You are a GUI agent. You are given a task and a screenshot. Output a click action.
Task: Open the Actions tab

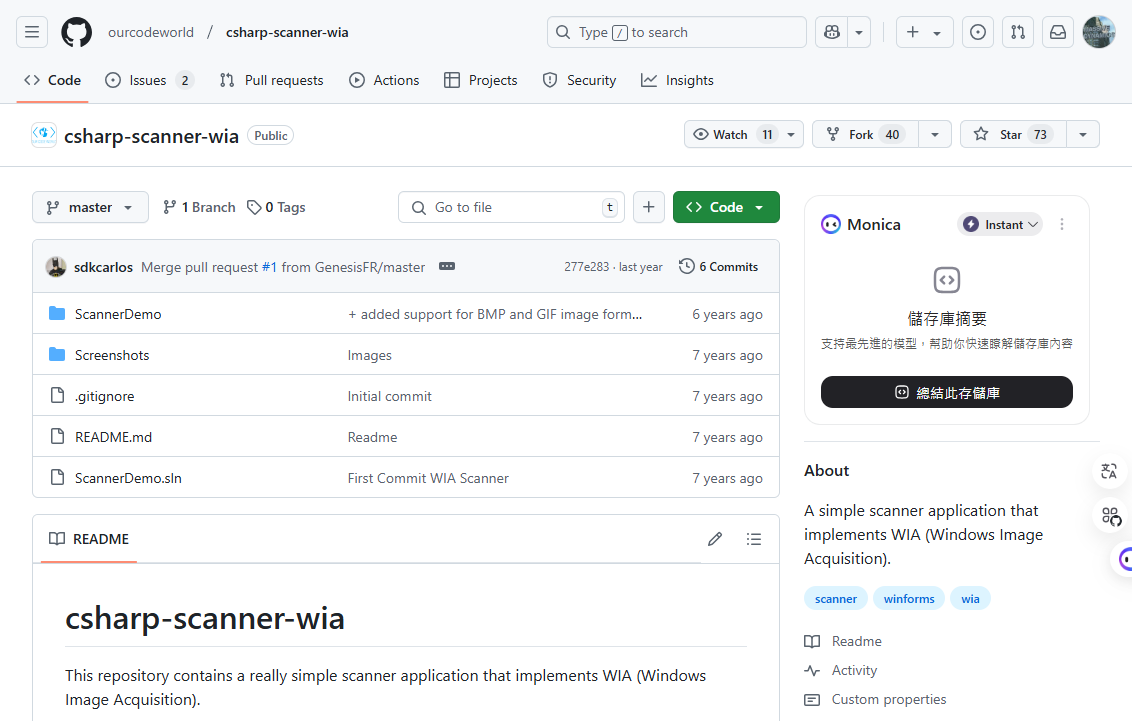(x=384, y=80)
